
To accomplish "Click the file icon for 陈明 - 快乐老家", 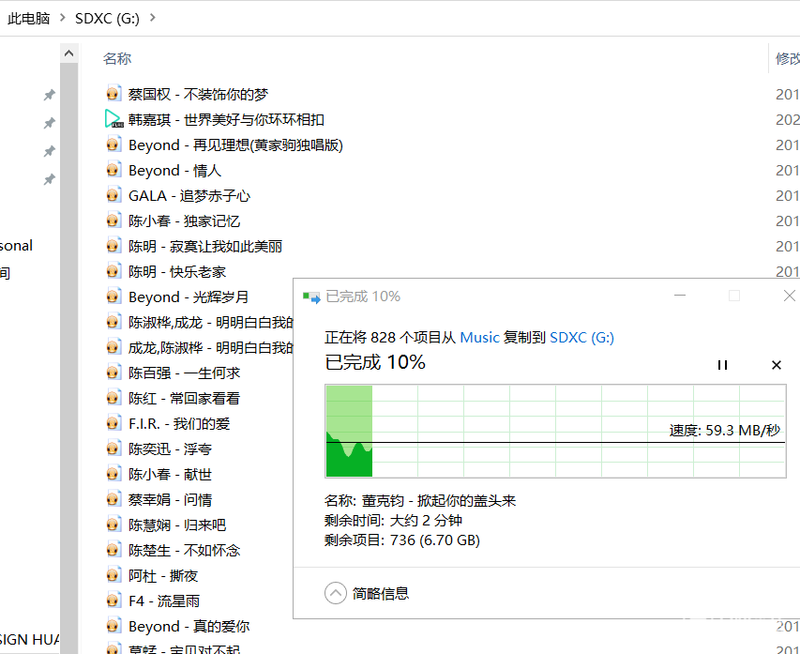I will tap(114, 271).
